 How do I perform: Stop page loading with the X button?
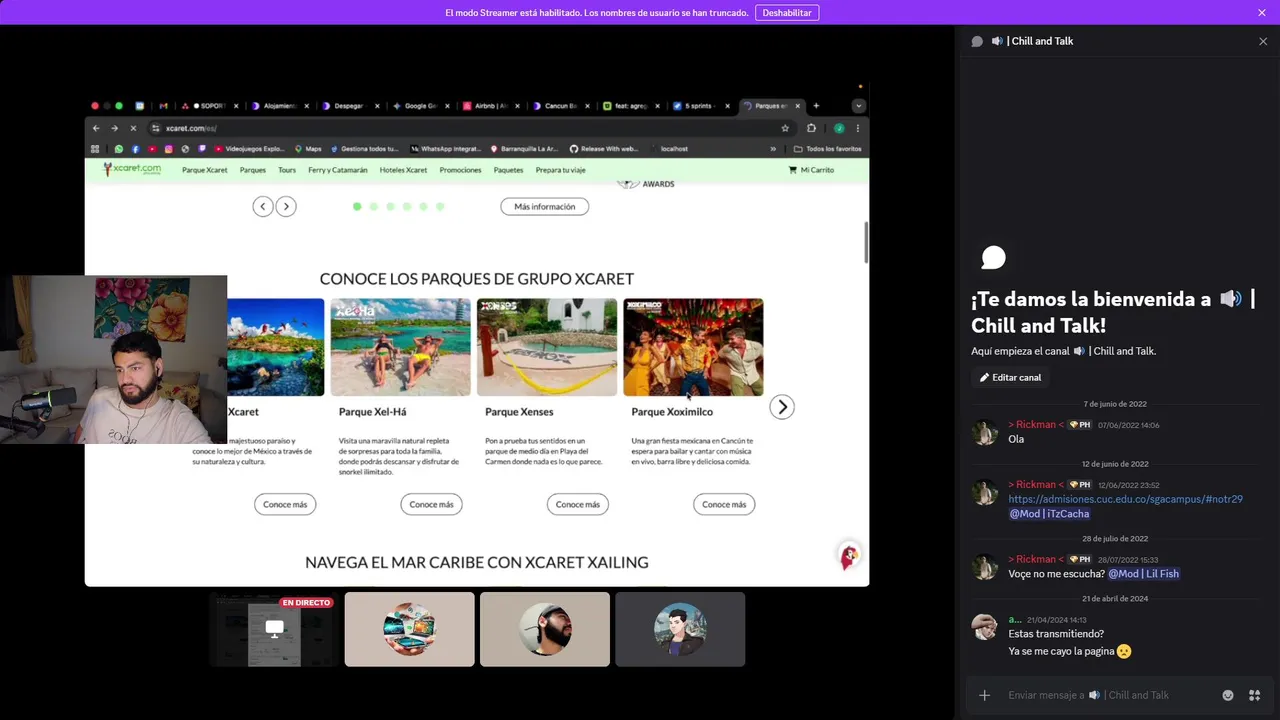pos(132,128)
